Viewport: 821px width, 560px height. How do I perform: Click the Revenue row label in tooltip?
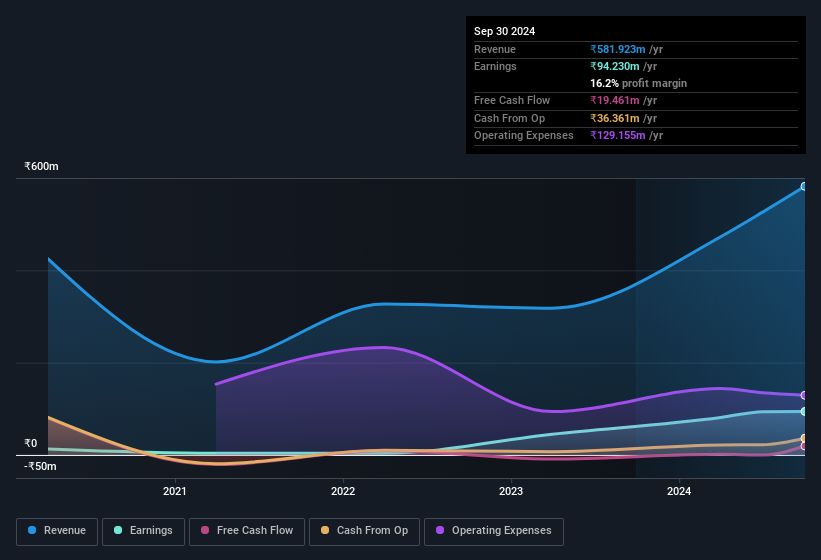(495, 49)
